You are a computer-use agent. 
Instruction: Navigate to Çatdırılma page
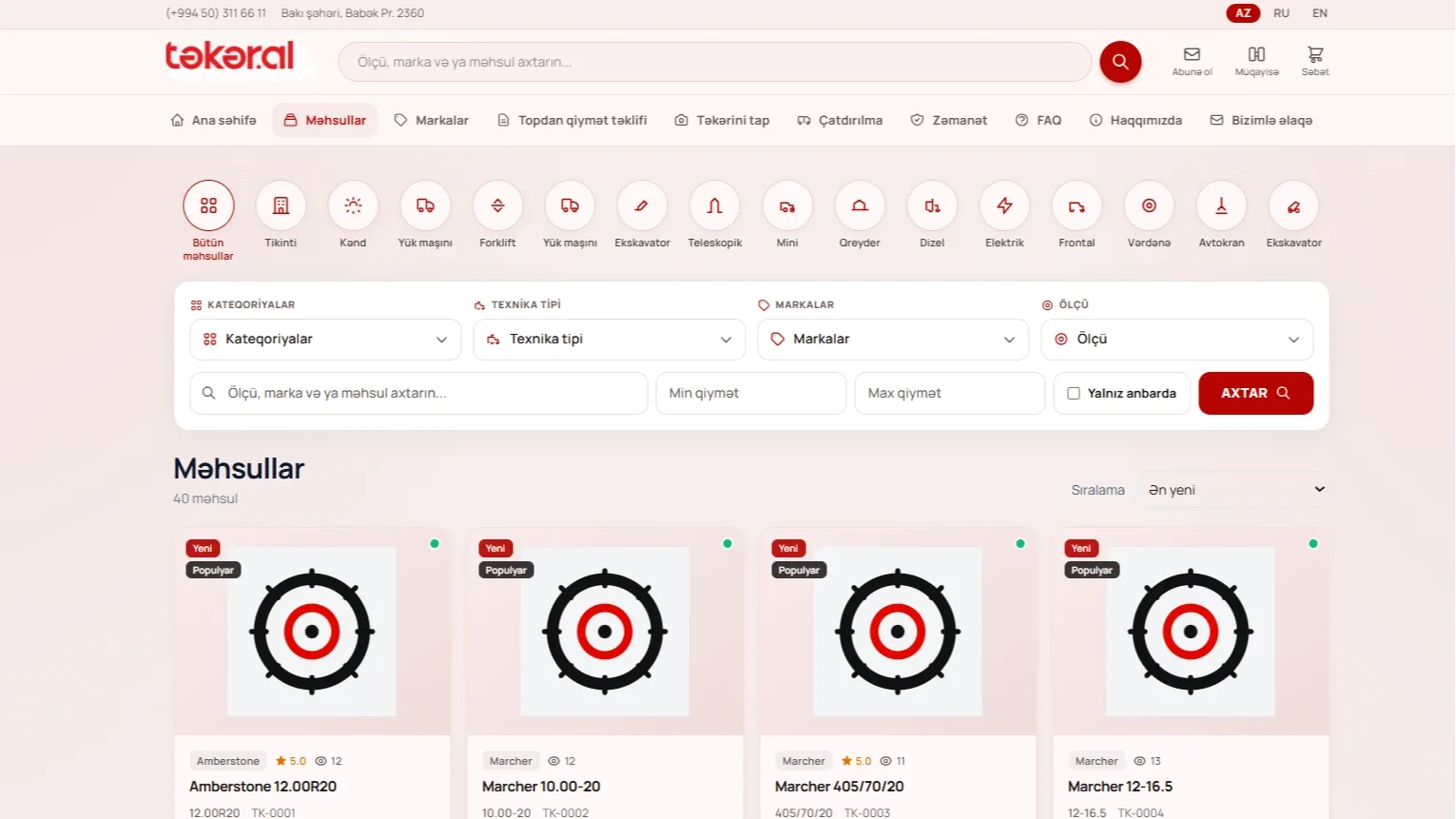pos(840,121)
